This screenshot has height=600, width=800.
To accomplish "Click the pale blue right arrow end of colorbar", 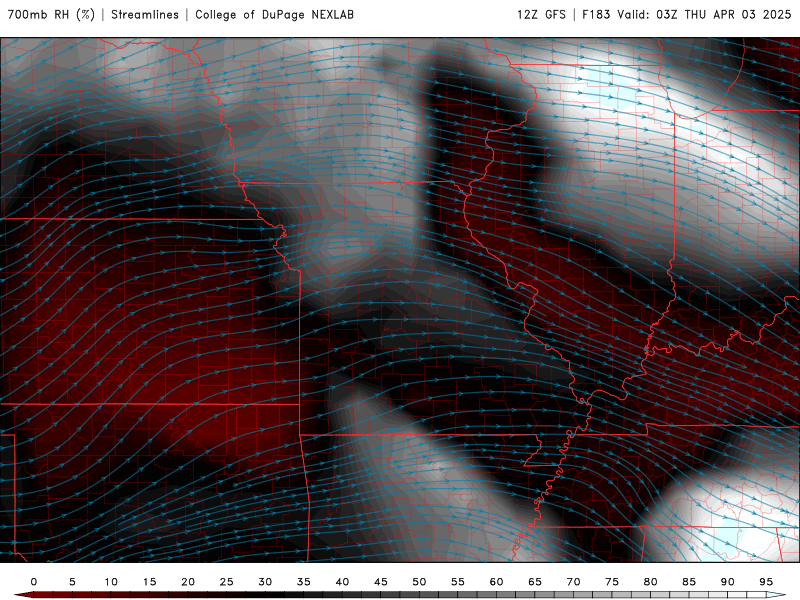I will pyautogui.click(x=776, y=595).
